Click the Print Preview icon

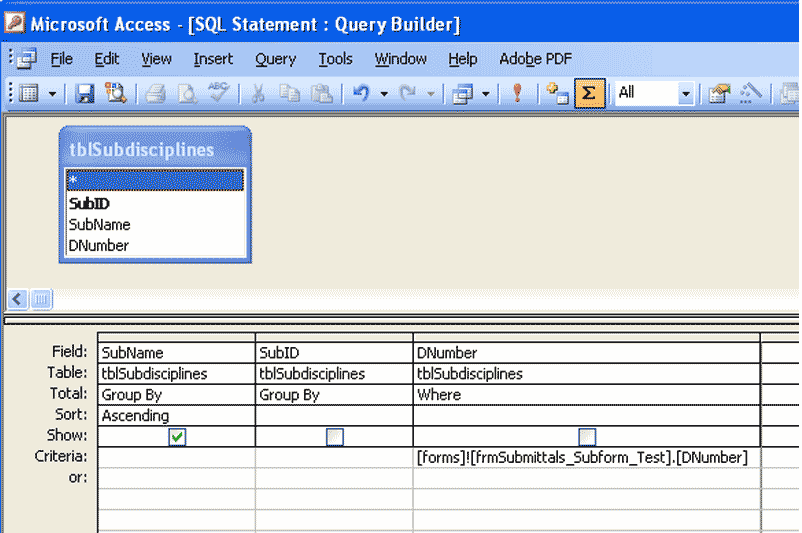click(187, 94)
